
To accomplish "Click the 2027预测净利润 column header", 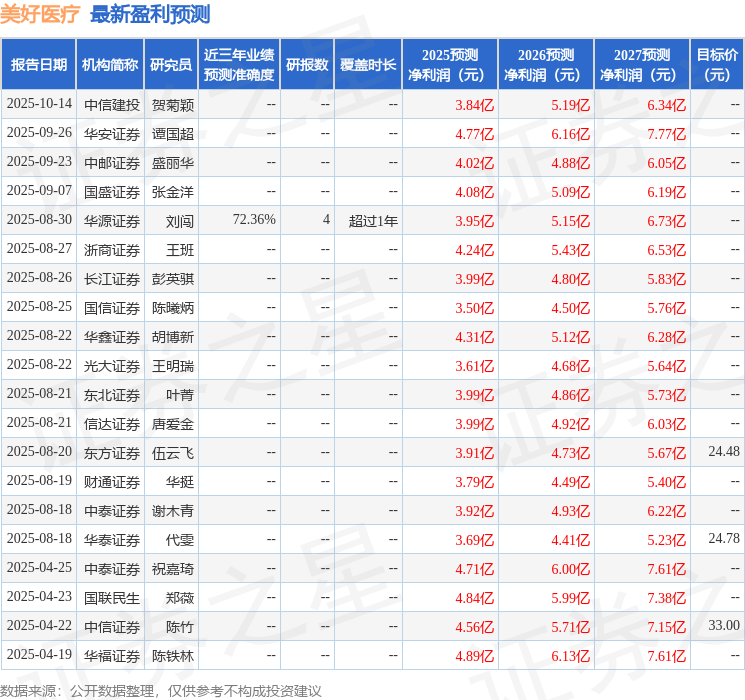I will coord(642,64).
